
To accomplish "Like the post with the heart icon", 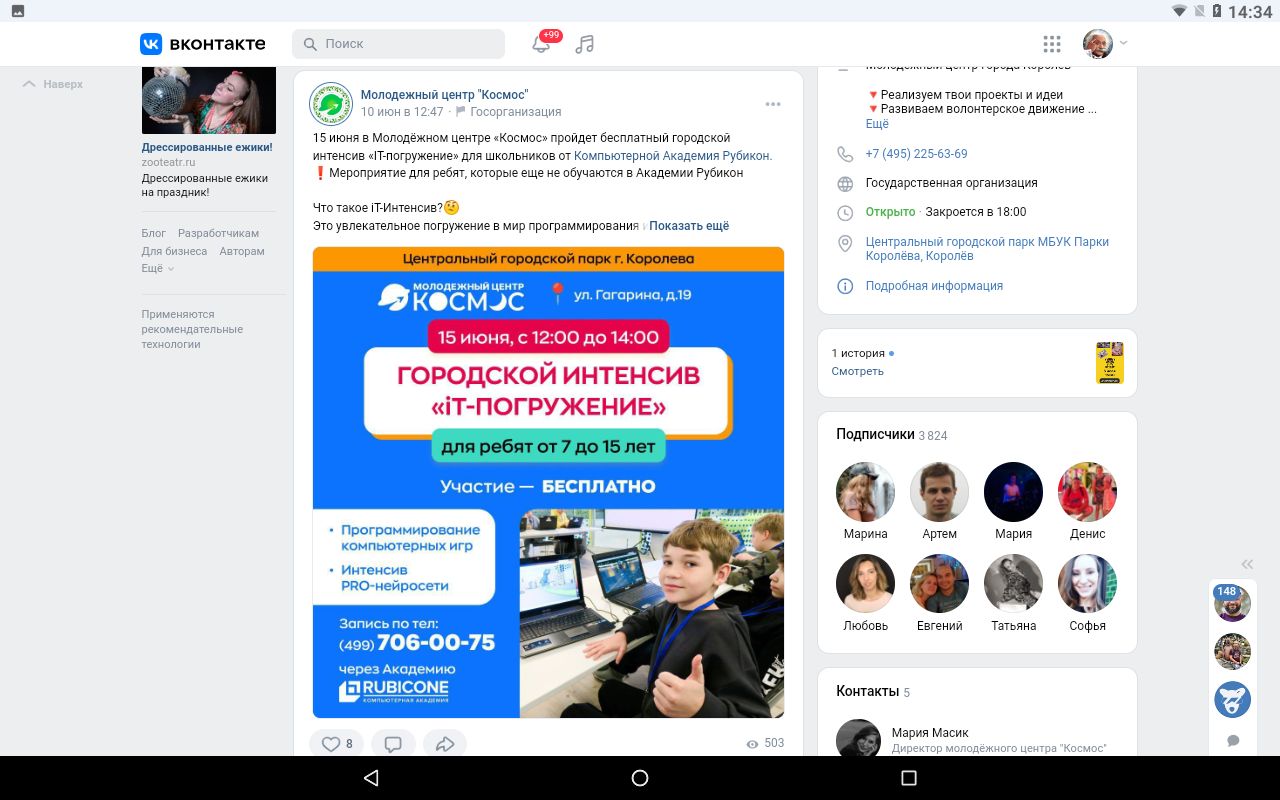I will pyautogui.click(x=336, y=743).
